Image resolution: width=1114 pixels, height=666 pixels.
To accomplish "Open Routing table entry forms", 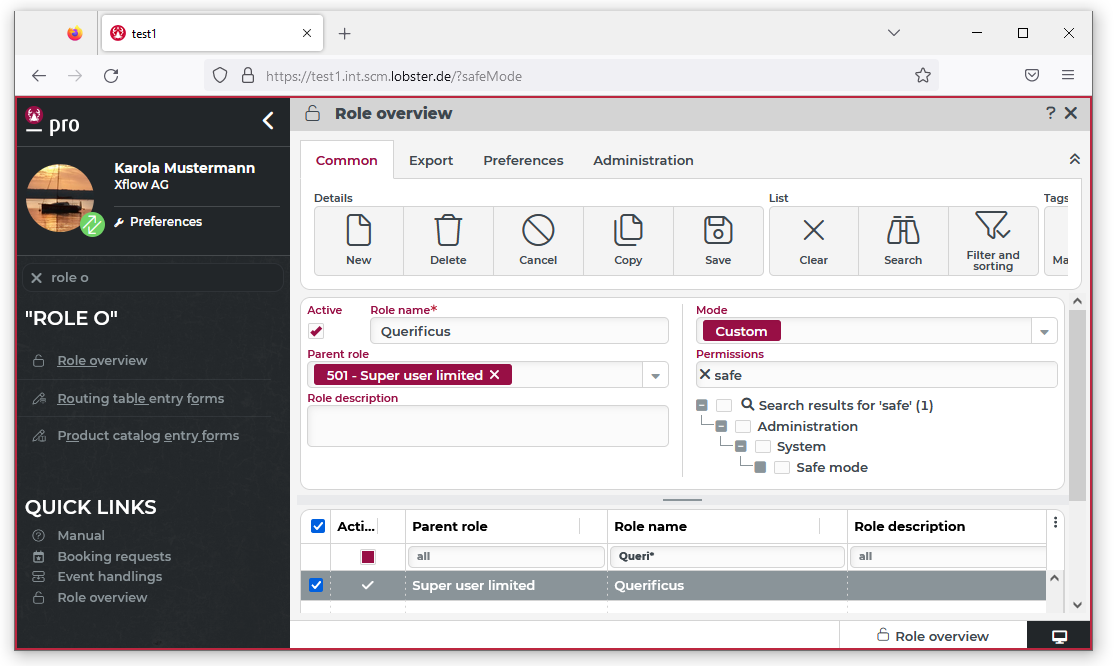I will [141, 399].
